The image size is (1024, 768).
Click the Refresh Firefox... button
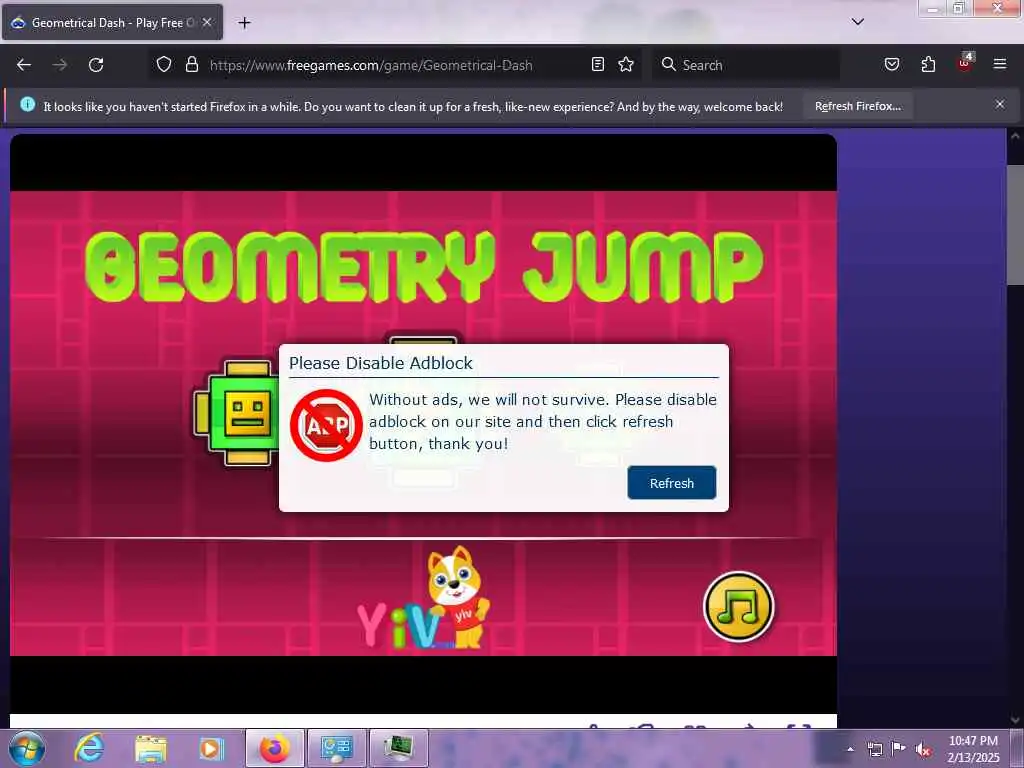[x=857, y=106]
